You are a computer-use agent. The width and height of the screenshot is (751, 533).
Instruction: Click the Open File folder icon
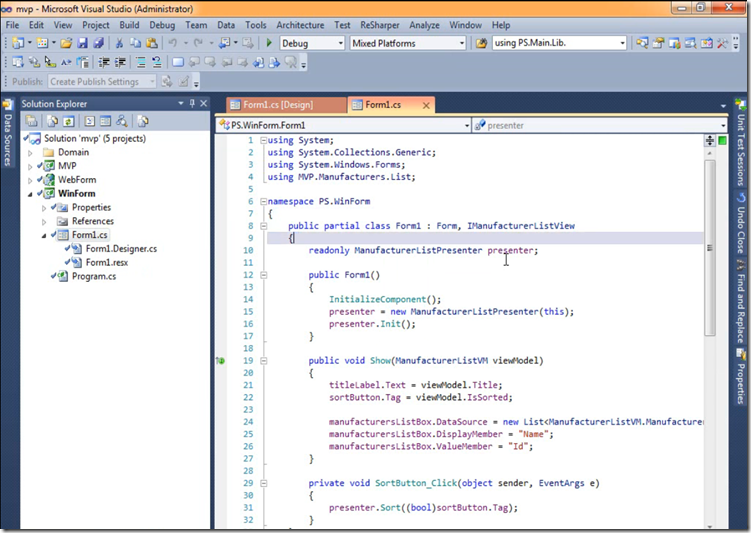pyautogui.click(x=66, y=43)
